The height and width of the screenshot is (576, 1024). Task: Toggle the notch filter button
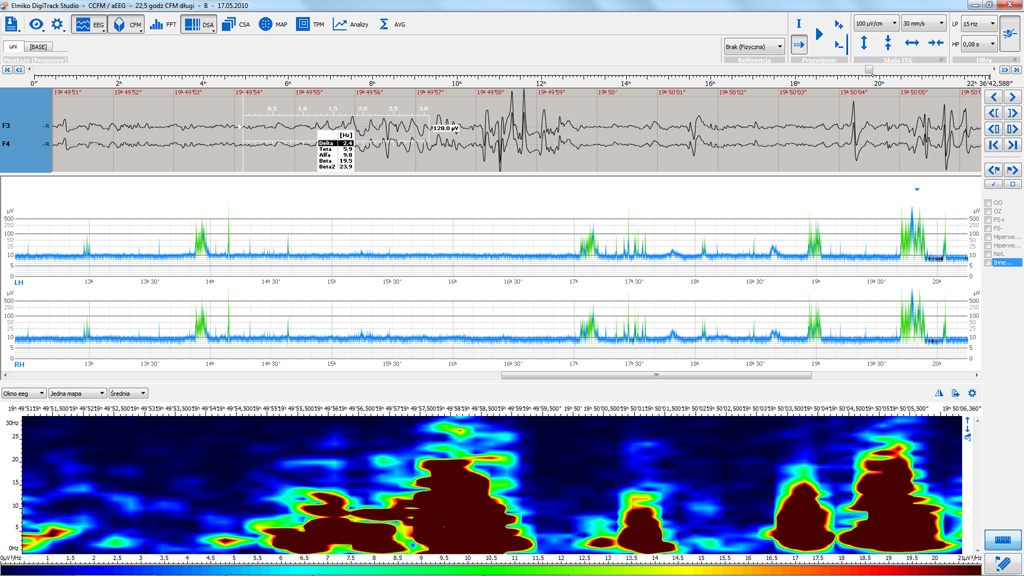[1010, 33]
